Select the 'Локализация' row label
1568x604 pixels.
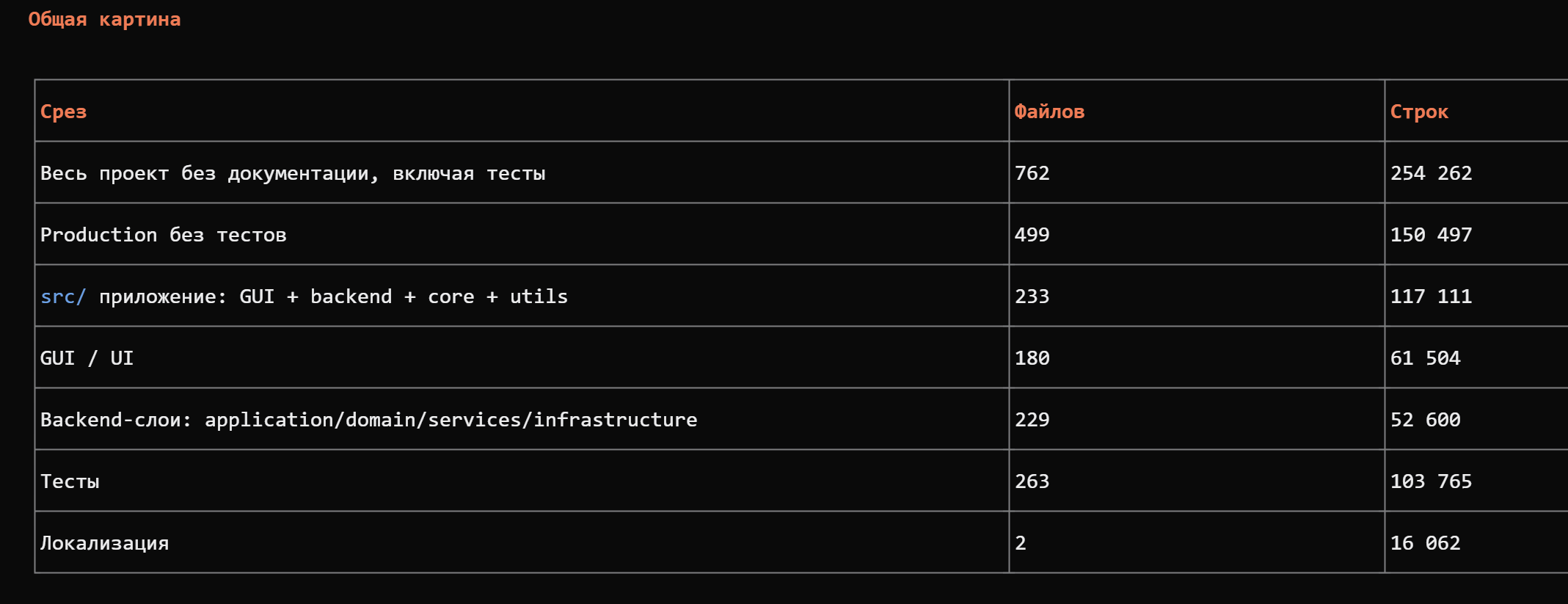pyautogui.click(x=104, y=543)
